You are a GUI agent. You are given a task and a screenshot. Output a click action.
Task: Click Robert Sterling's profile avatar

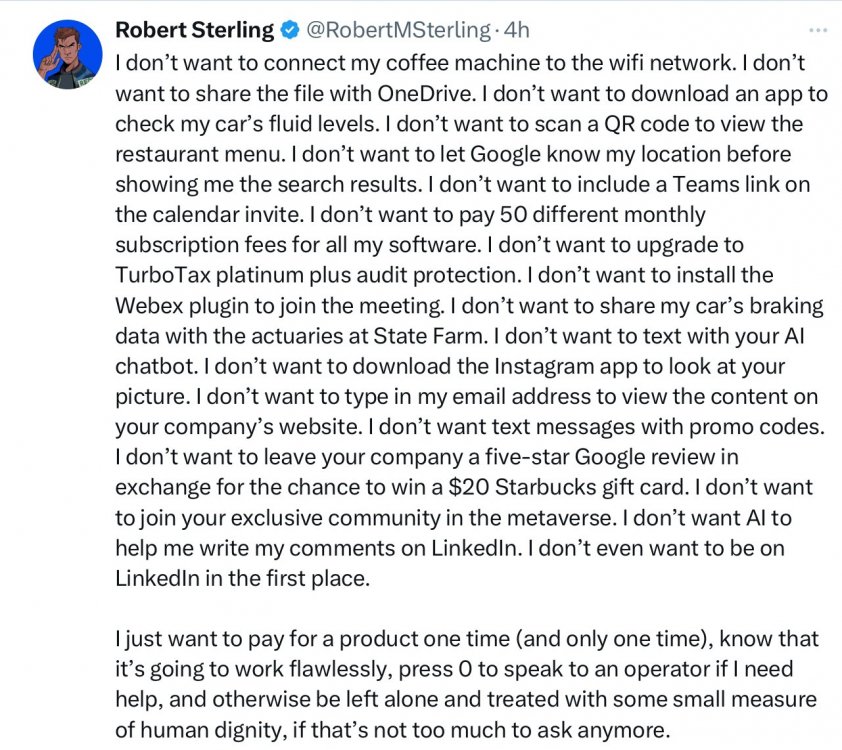point(68,53)
